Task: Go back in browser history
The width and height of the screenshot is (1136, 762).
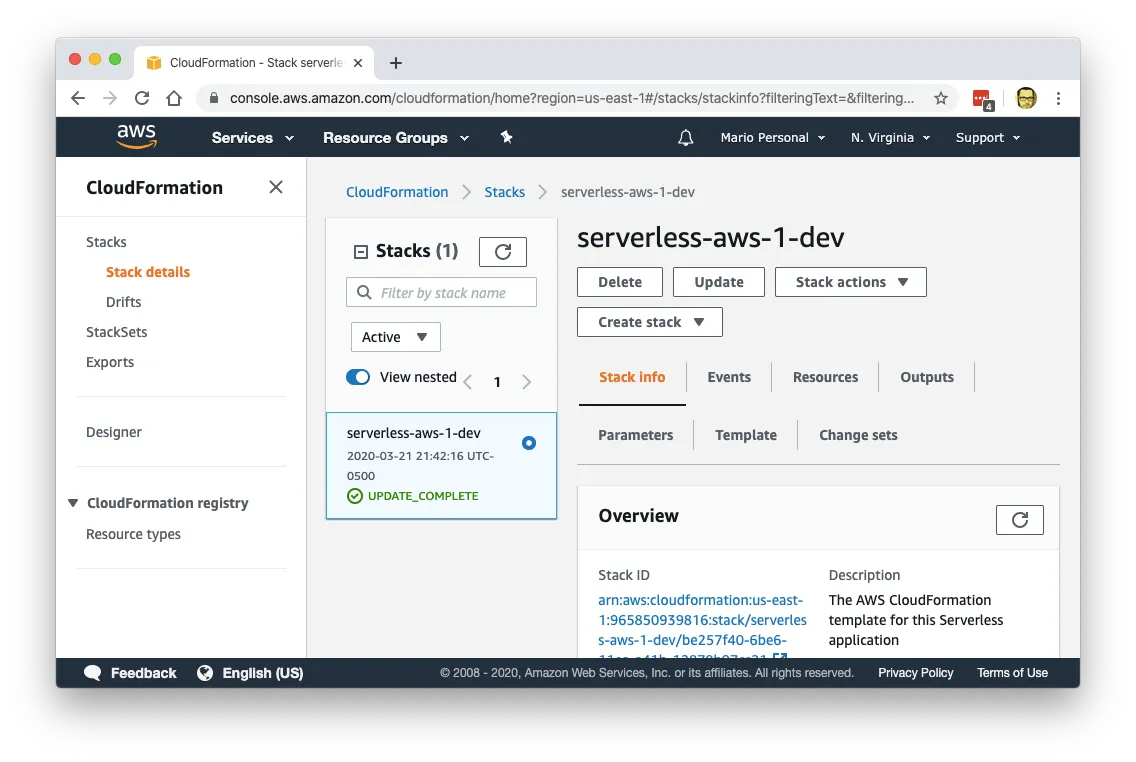Action: [78, 98]
